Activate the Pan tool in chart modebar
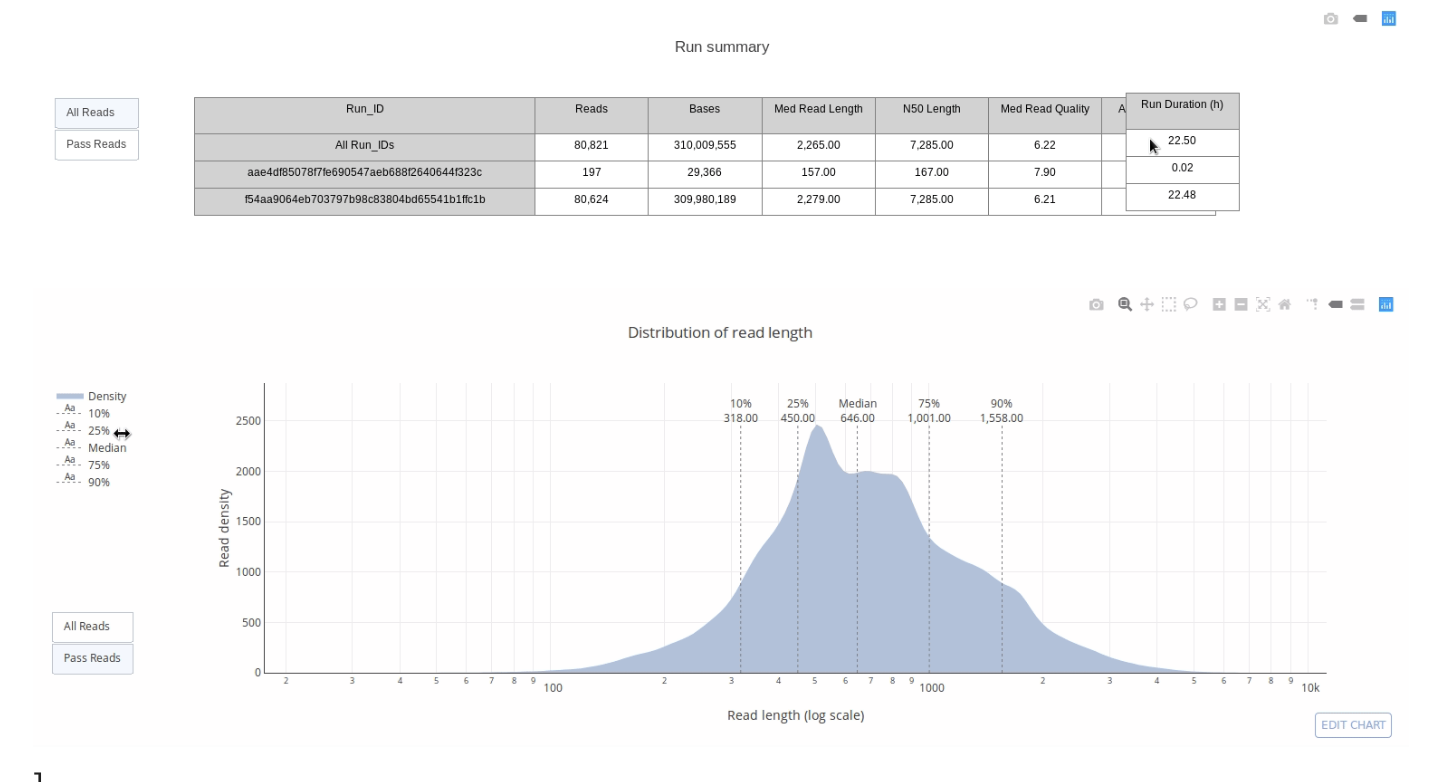Viewport: 1430px width, 782px height. 1146,305
